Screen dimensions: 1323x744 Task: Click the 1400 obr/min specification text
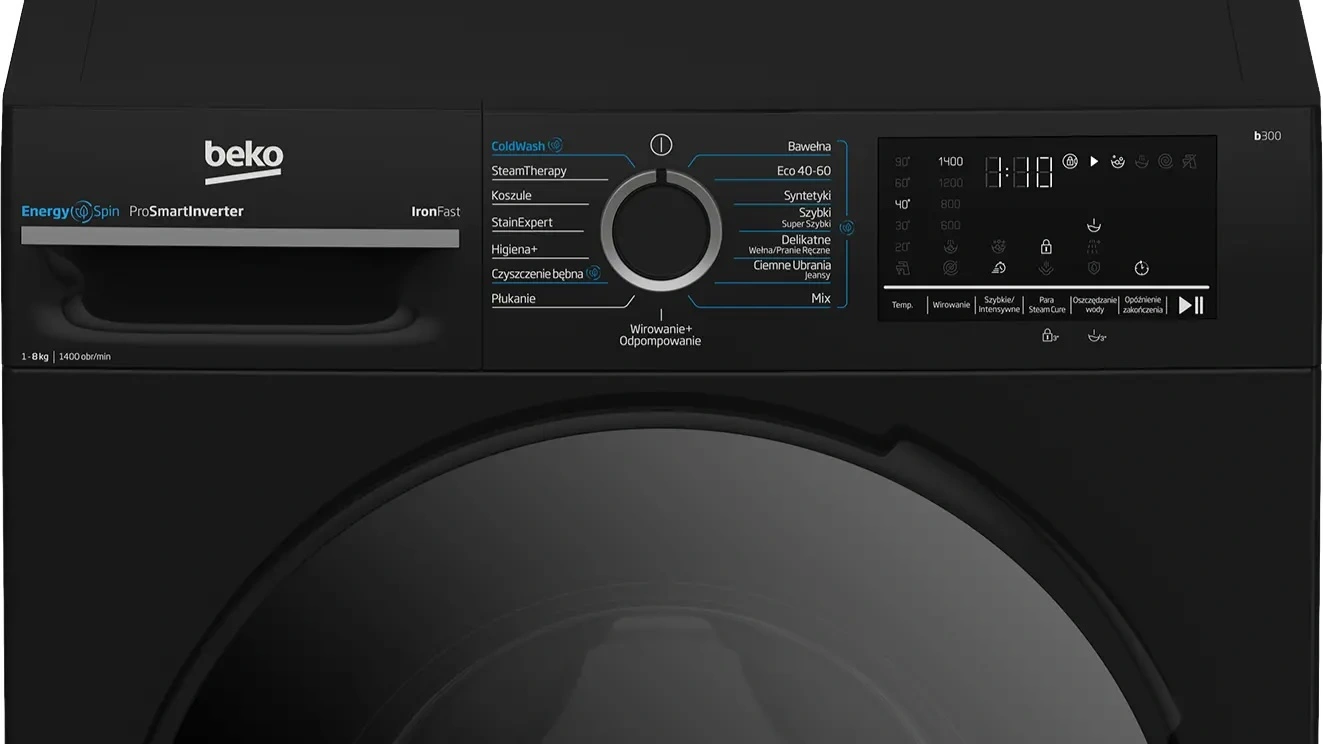(85, 357)
